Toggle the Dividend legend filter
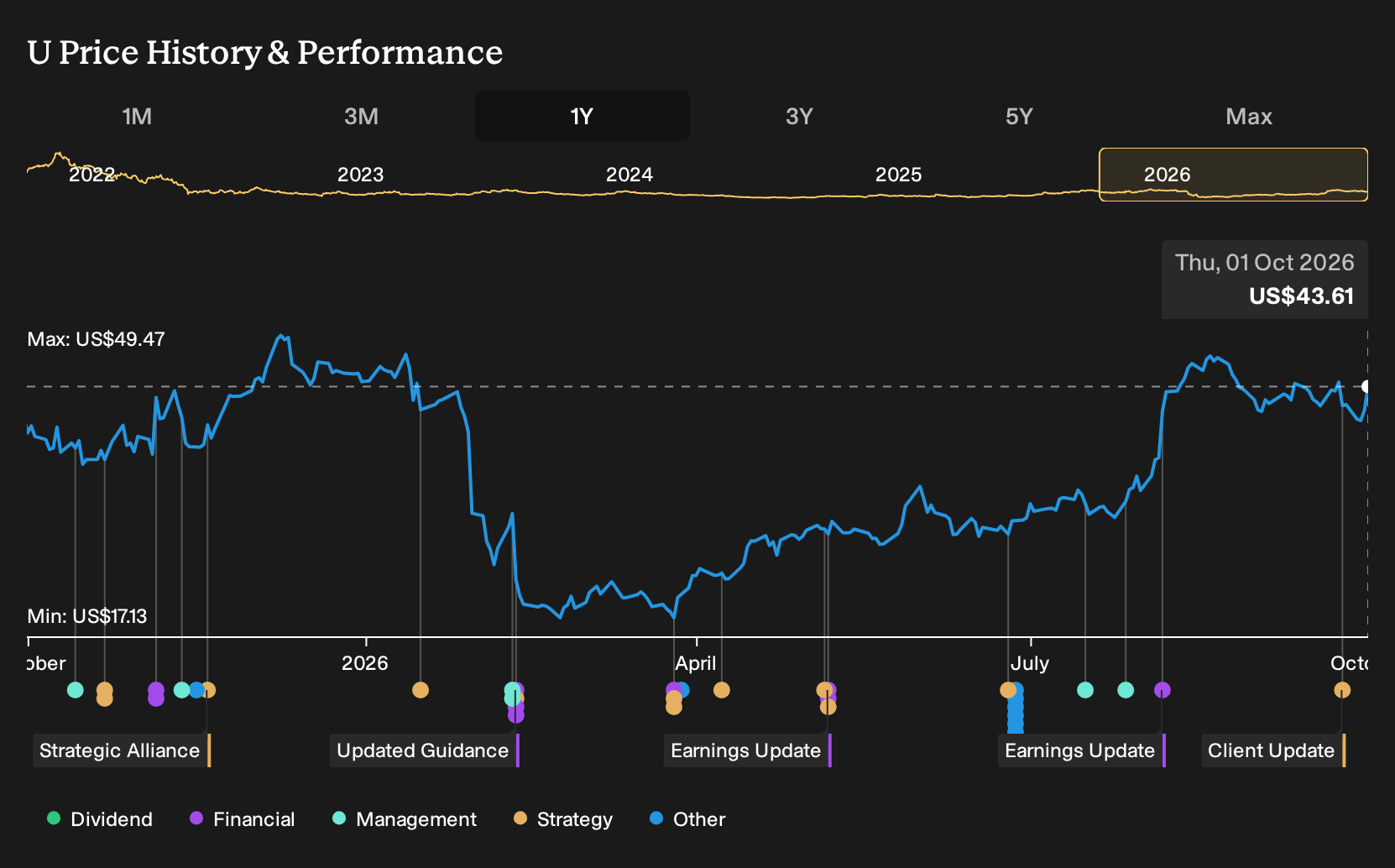 pyautogui.click(x=100, y=819)
